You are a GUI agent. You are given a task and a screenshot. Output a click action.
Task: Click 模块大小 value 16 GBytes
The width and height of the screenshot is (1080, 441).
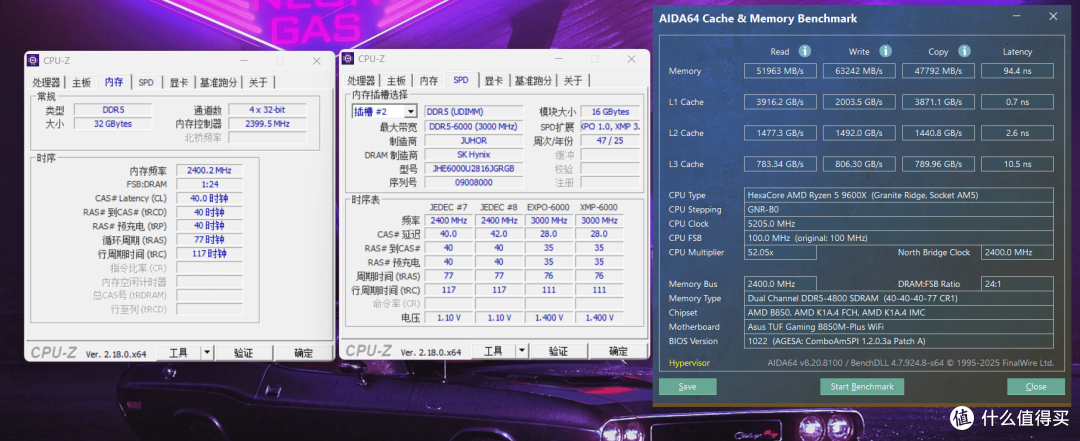coord(610,112)
